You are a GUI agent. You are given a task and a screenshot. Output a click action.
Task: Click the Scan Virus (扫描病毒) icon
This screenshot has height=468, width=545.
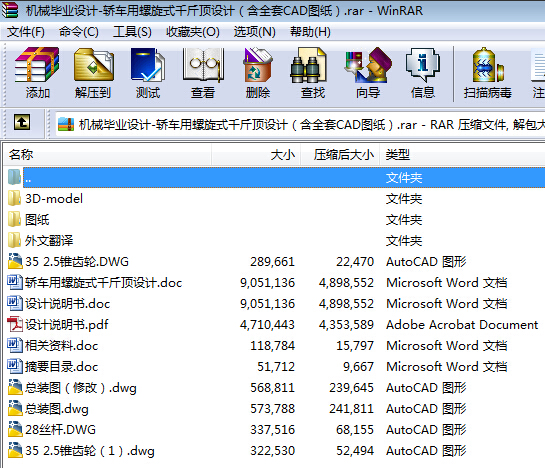click(487, 65)
